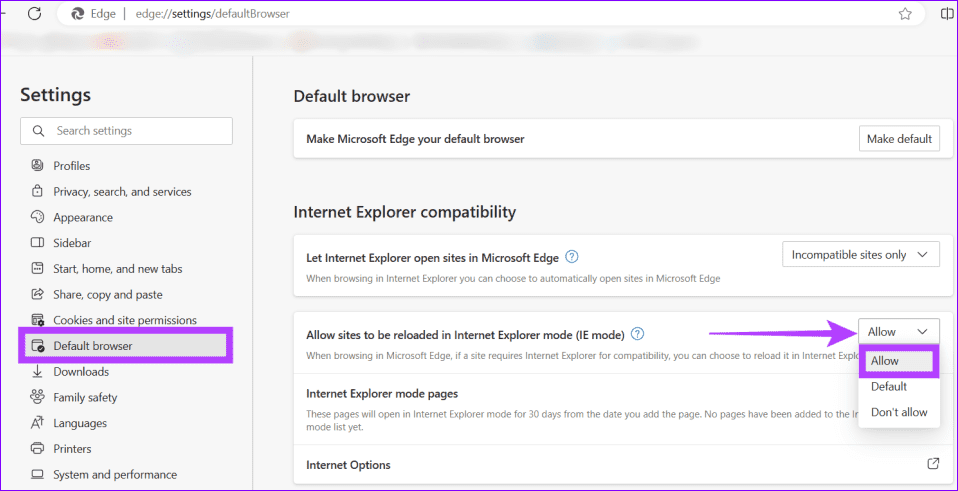
Task: Click the help icon beside the IE mode setting
Action: (x=638, y=334)
